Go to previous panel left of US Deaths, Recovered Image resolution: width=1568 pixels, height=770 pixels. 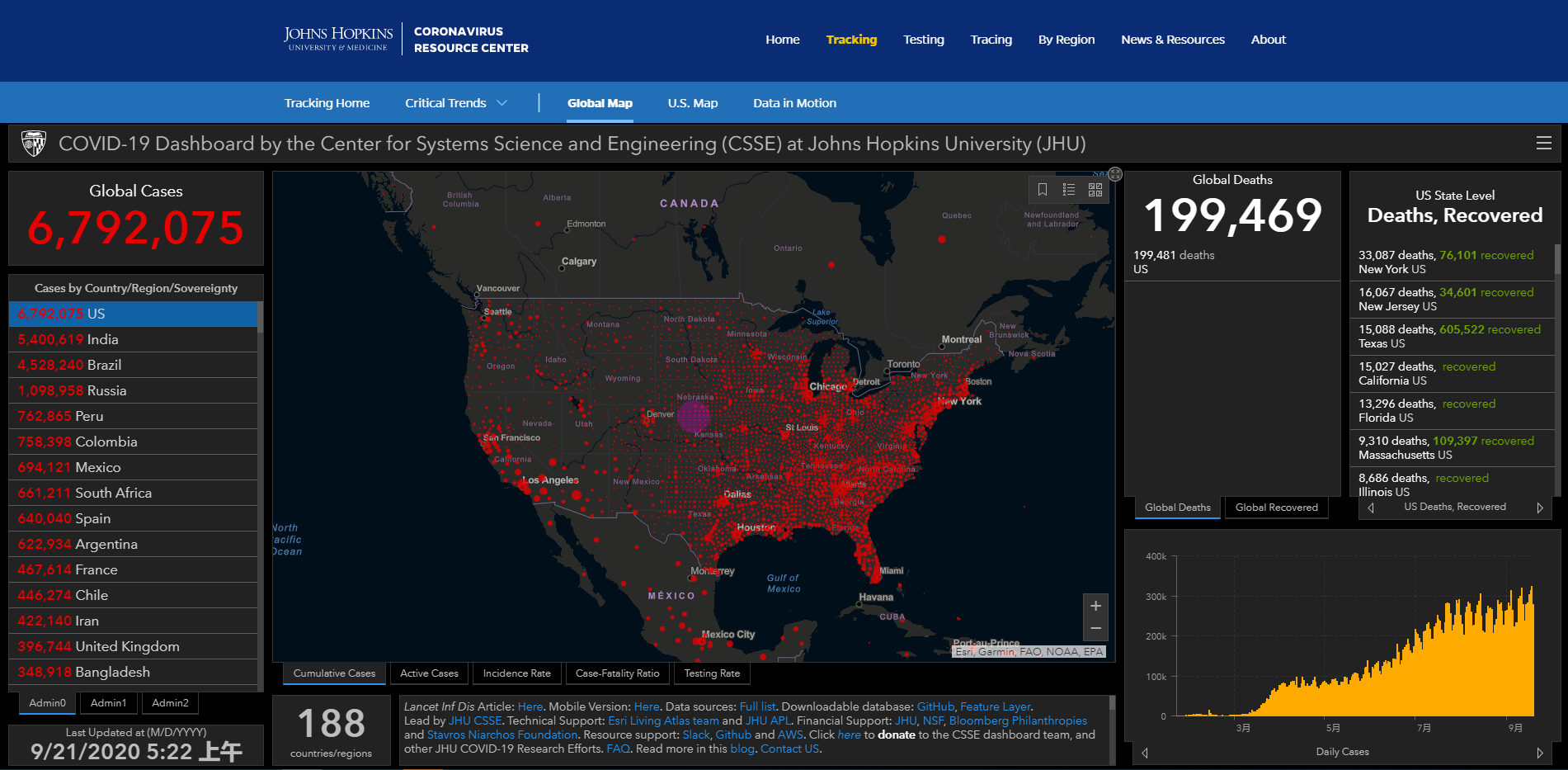coord(1371,508)
